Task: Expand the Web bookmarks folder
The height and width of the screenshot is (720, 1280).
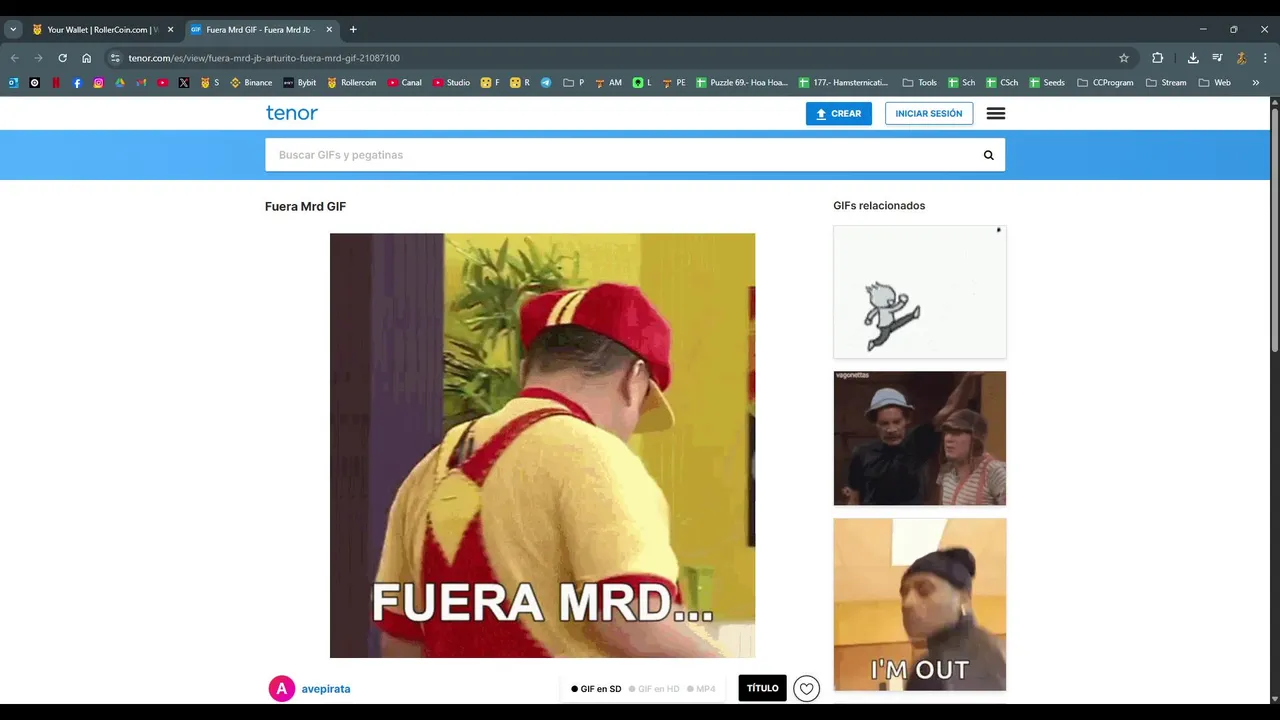Action: point(1215,83)
